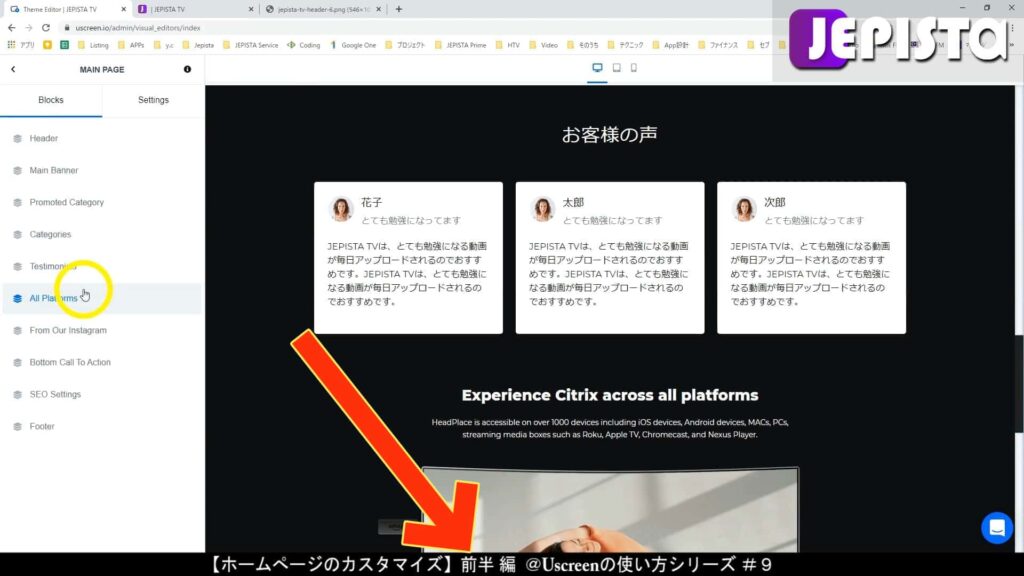Open the Coding bookmark
The height and width of the screenshot is (576, 1024).
[304, 45]
